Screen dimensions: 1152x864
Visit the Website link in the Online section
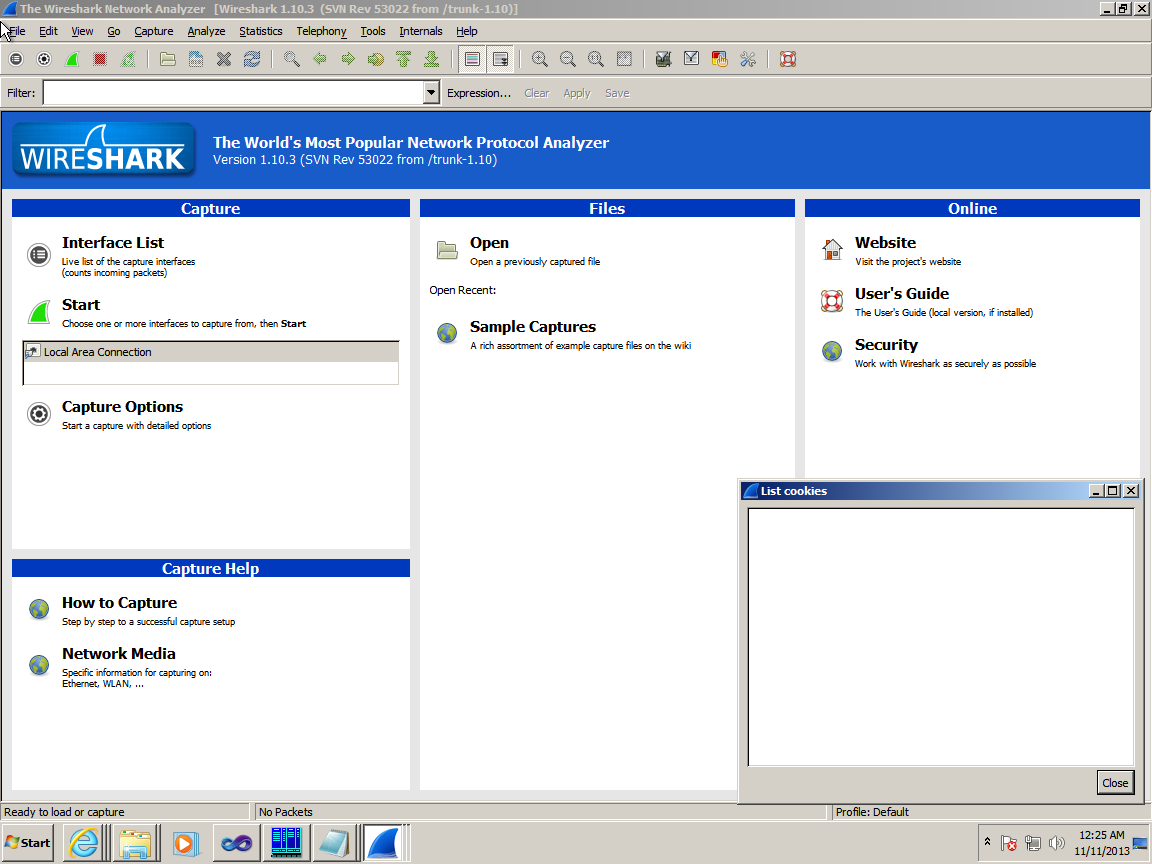point(885,242)
